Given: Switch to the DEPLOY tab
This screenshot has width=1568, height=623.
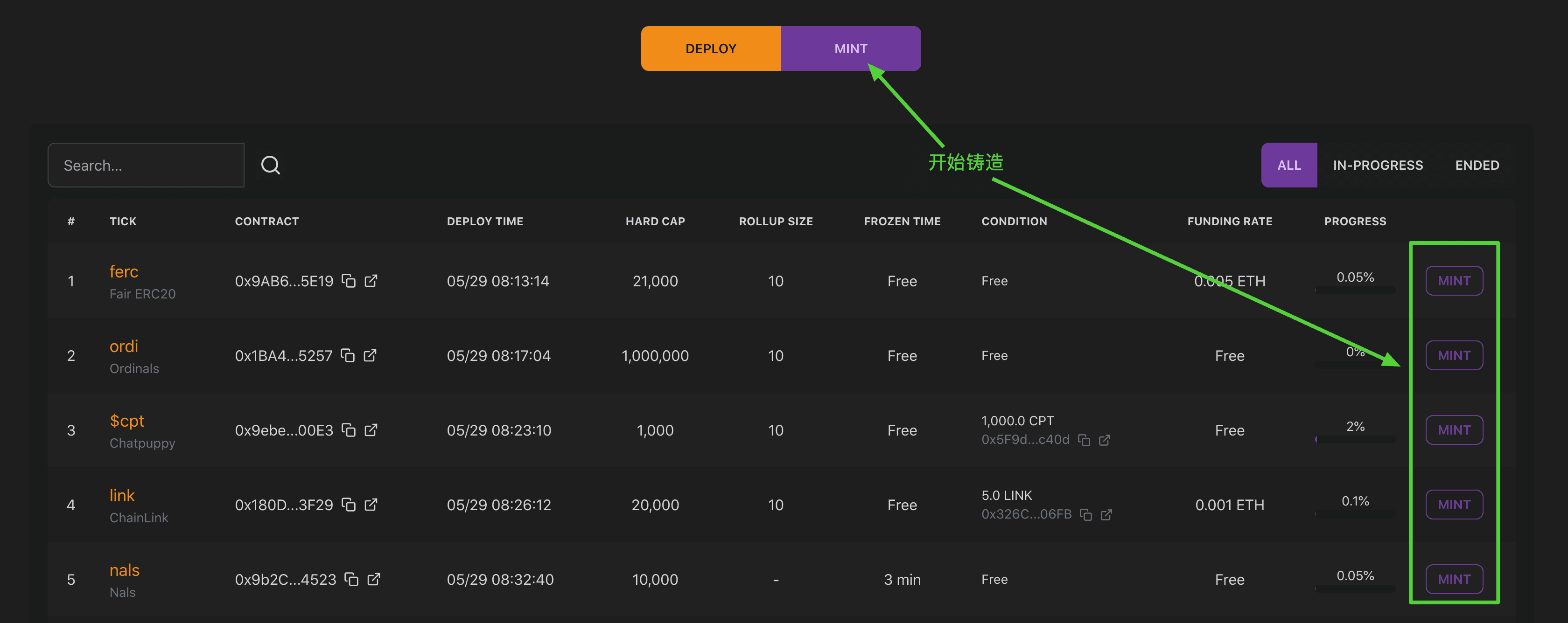Looking at the screenshot, I should click(x=710, y=48).
